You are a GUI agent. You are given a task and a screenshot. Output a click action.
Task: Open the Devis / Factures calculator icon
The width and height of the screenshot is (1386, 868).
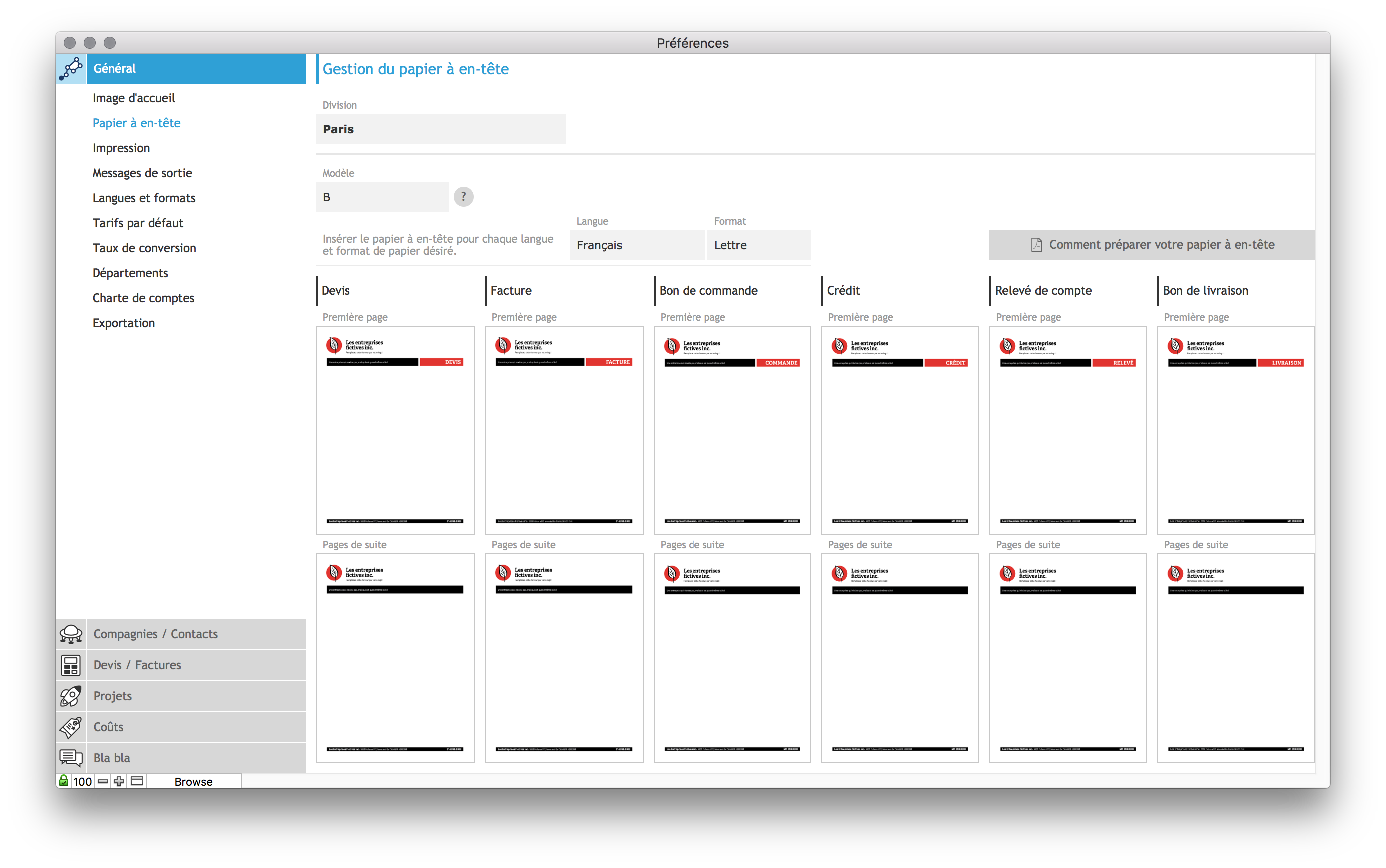click(x=71, y=665)
